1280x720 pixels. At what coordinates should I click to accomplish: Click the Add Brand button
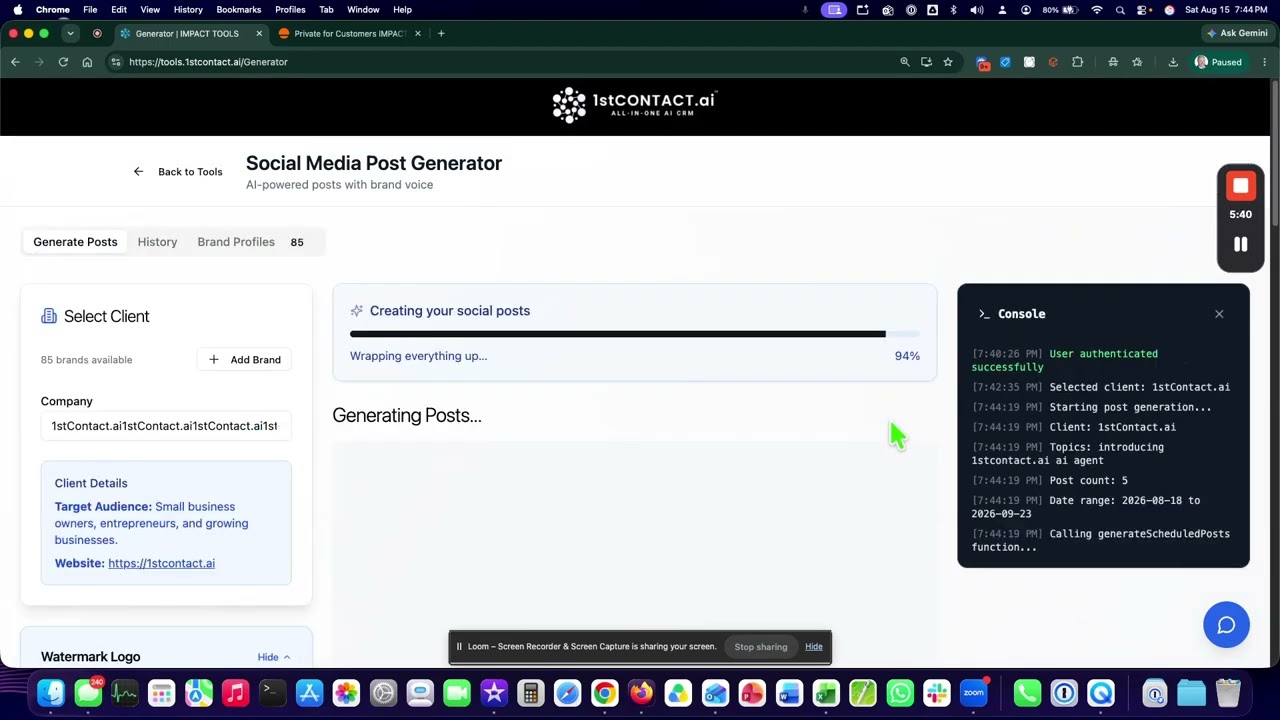(245, 360)
